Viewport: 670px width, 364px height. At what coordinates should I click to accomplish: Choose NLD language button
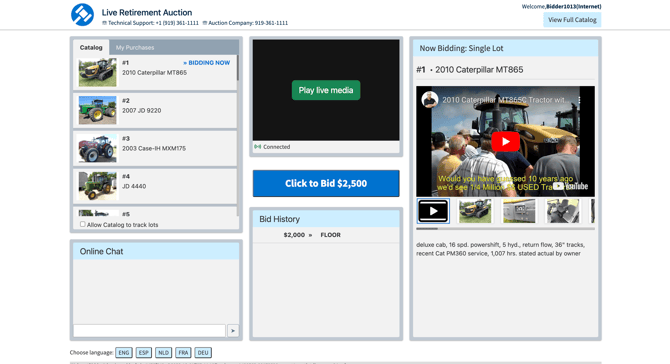pos(163,352)
